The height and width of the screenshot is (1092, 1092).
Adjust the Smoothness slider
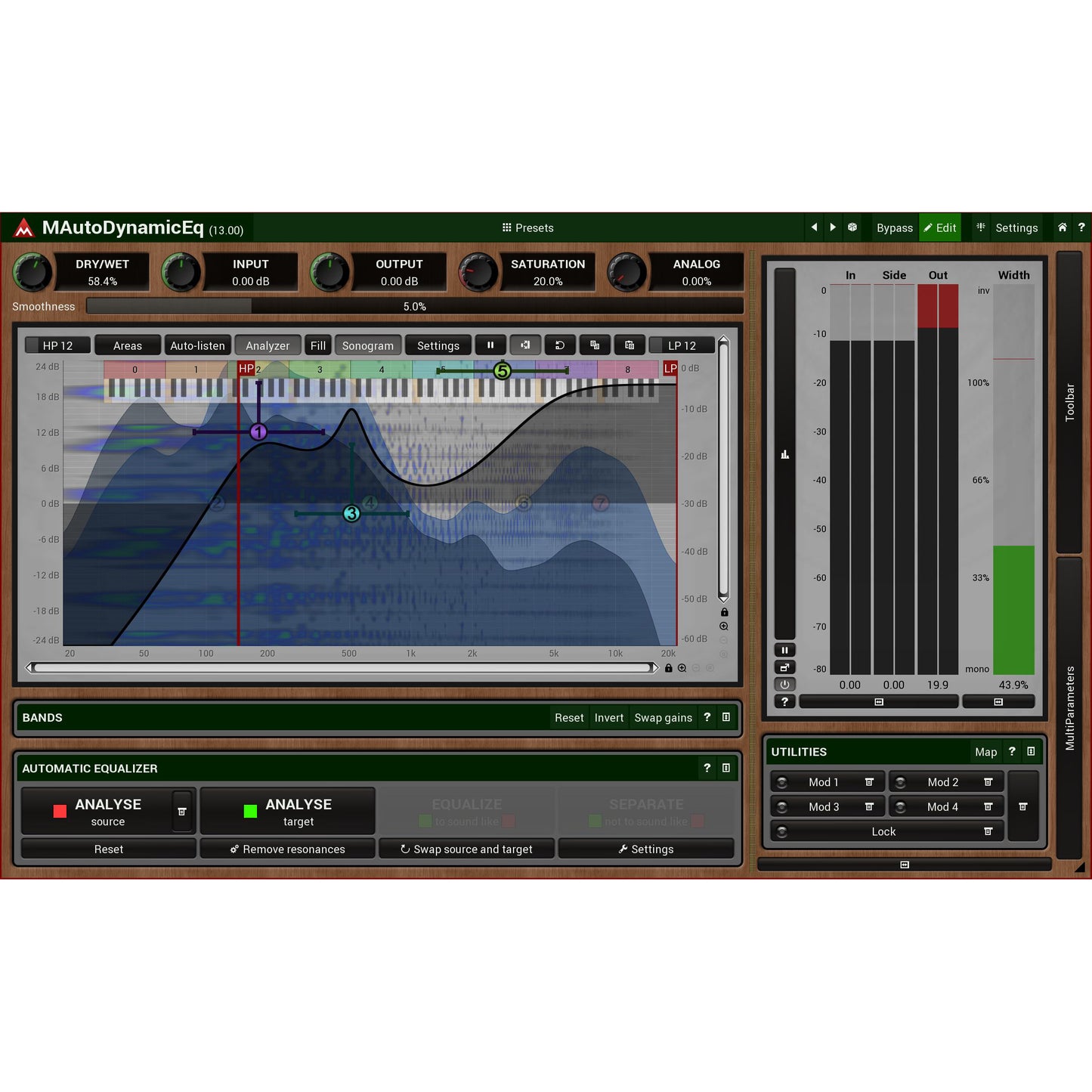416,306
